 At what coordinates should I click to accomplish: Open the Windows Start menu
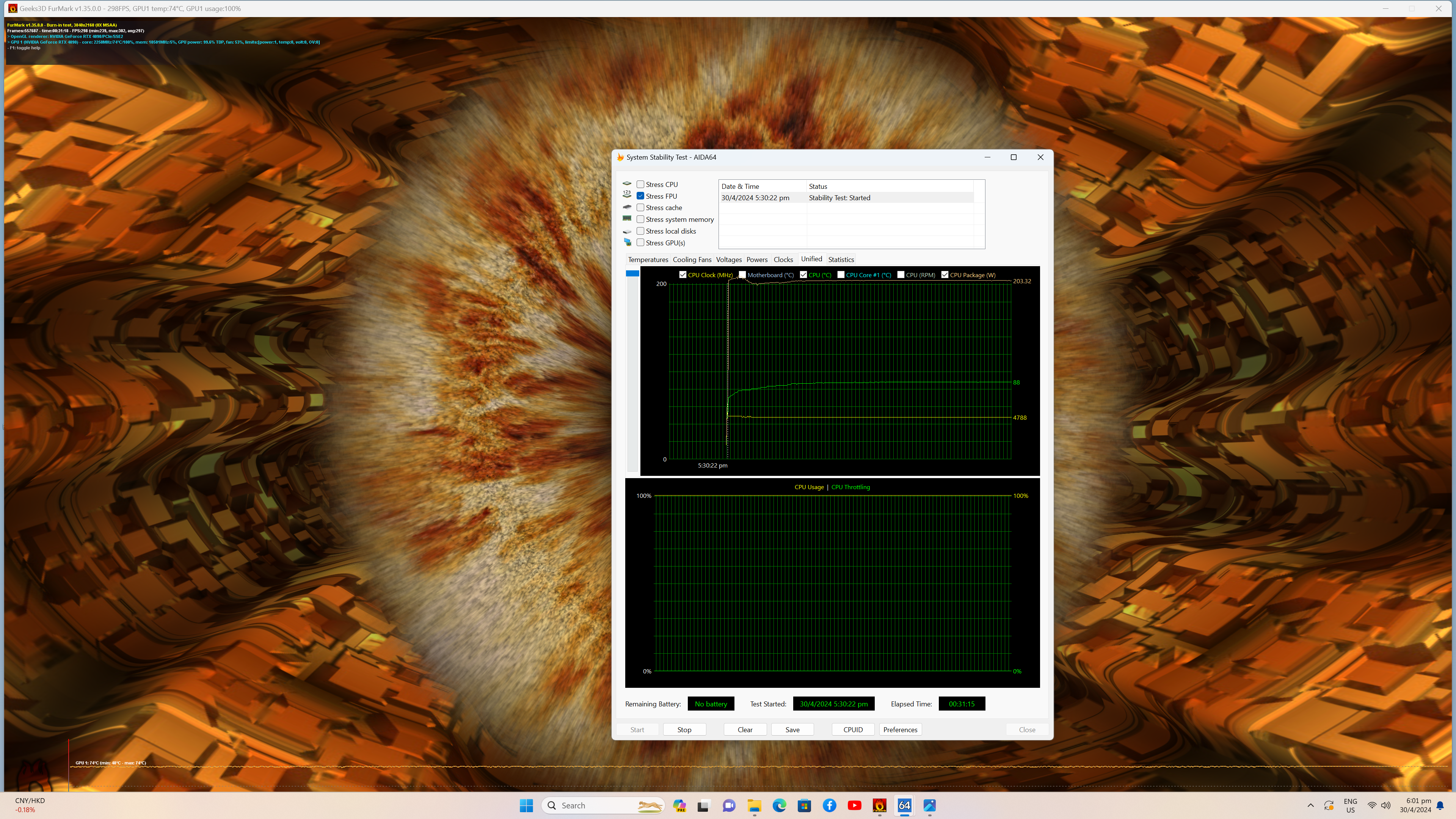pyautogui.click(x=526, y=805)
